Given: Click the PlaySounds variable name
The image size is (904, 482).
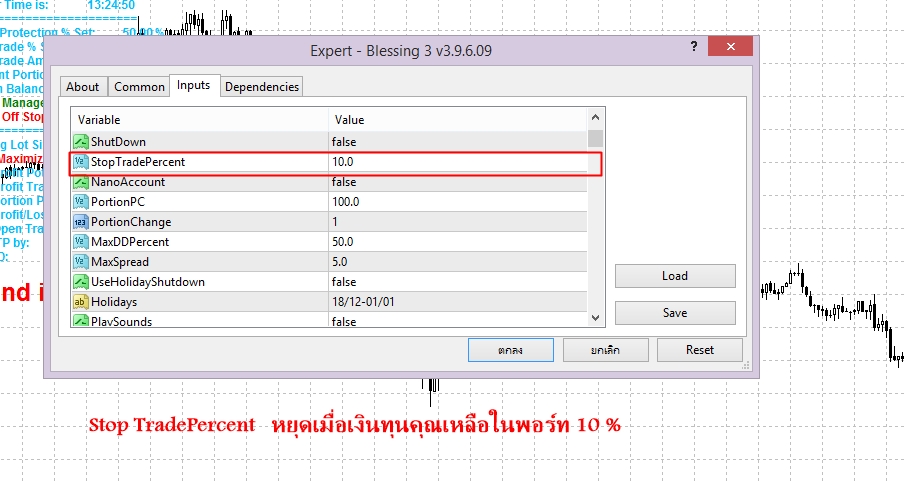Looking at the screenshot, I should (122, 322).
